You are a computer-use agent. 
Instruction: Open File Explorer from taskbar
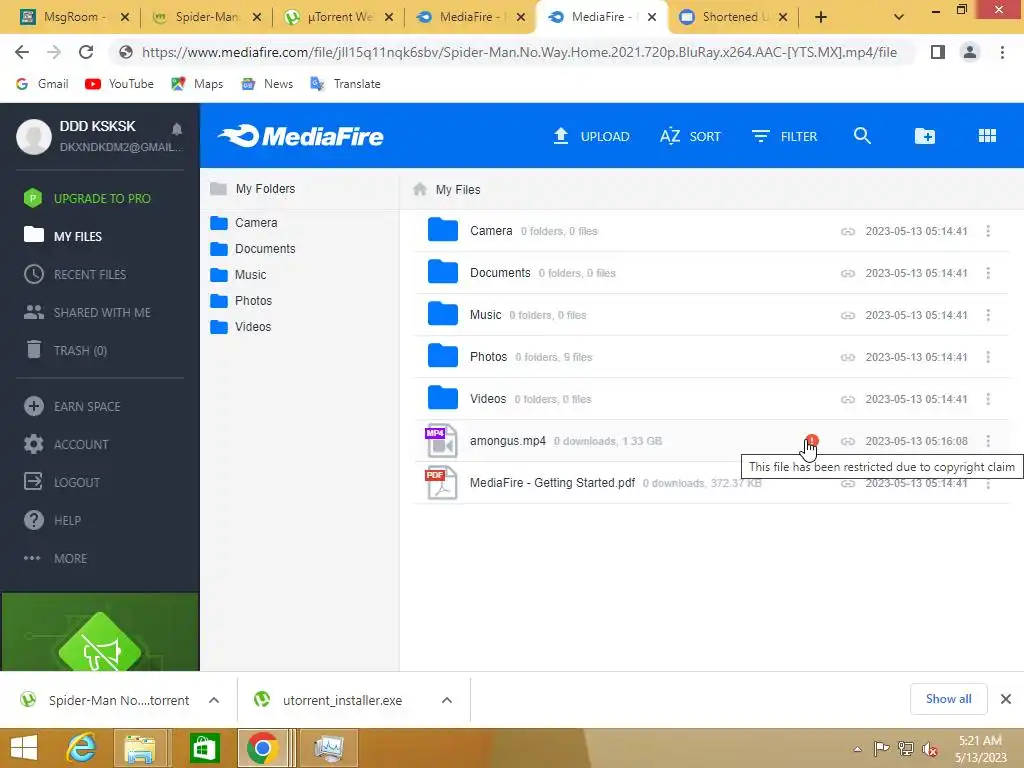tap(140, 748)
